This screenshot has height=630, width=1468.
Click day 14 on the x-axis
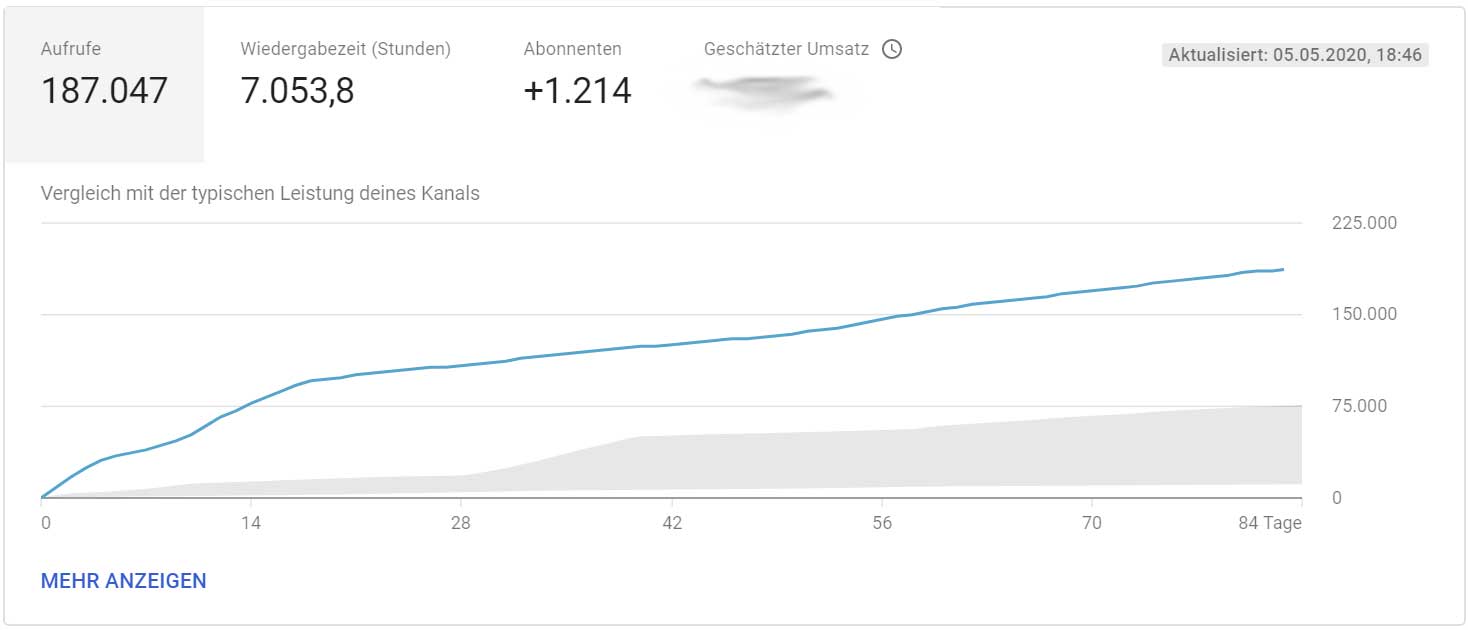coord(251,523)
